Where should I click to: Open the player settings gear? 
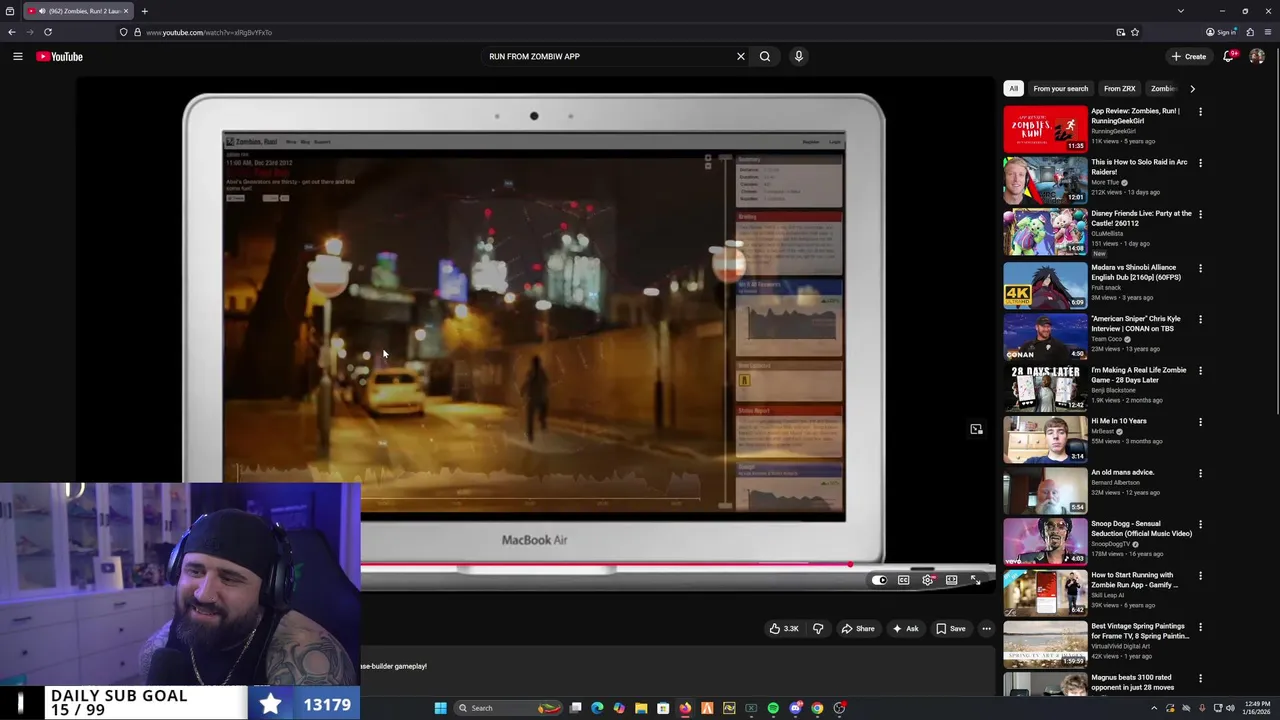pyautogui.click(x=928, y=580)
